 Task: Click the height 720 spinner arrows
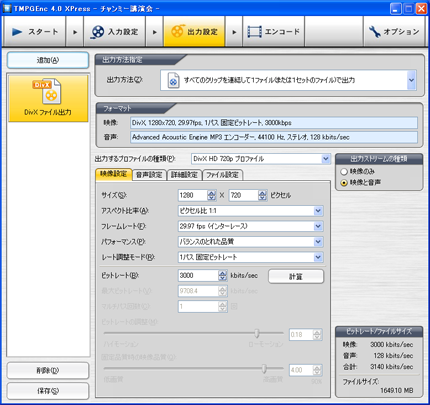click(263, 195)
